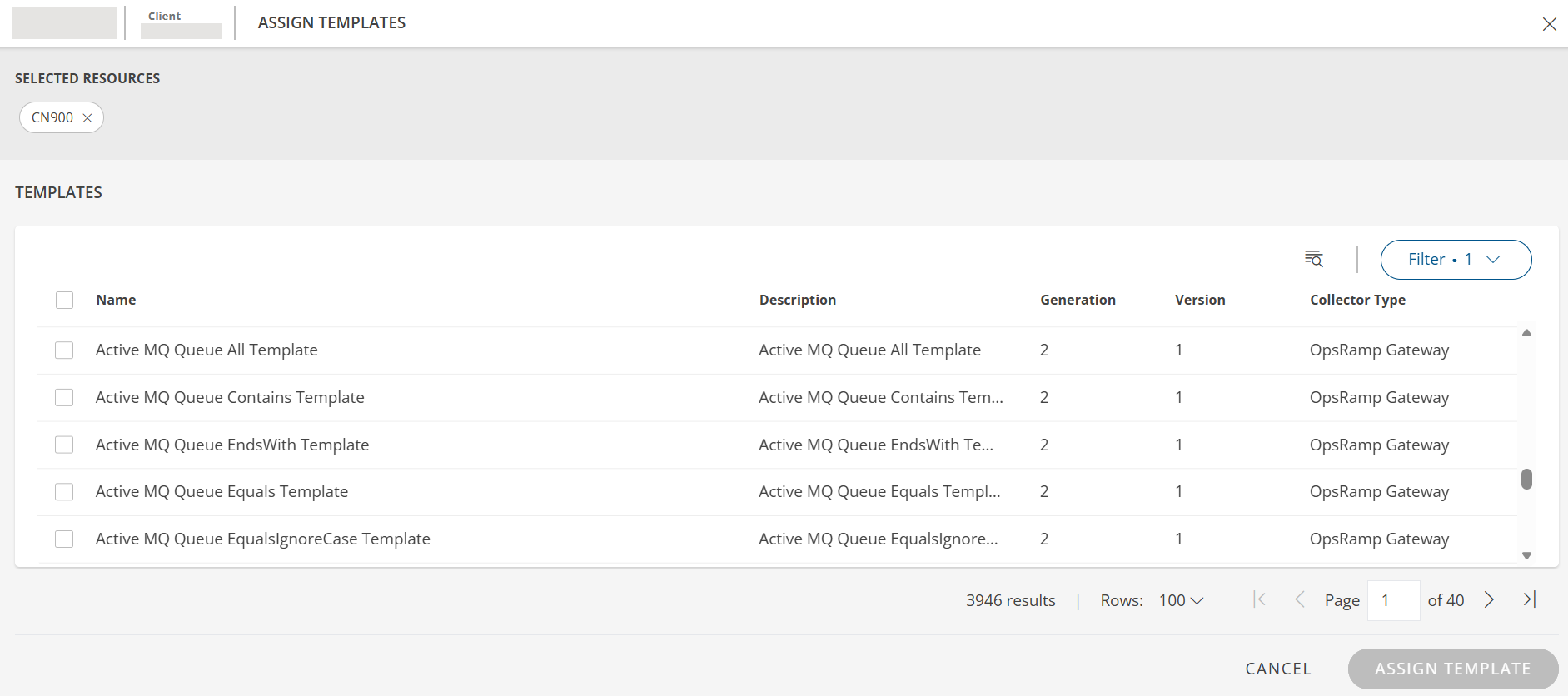Click the Client selector in header
This screenshot has width=1568, height=696.
pos(181,23)
